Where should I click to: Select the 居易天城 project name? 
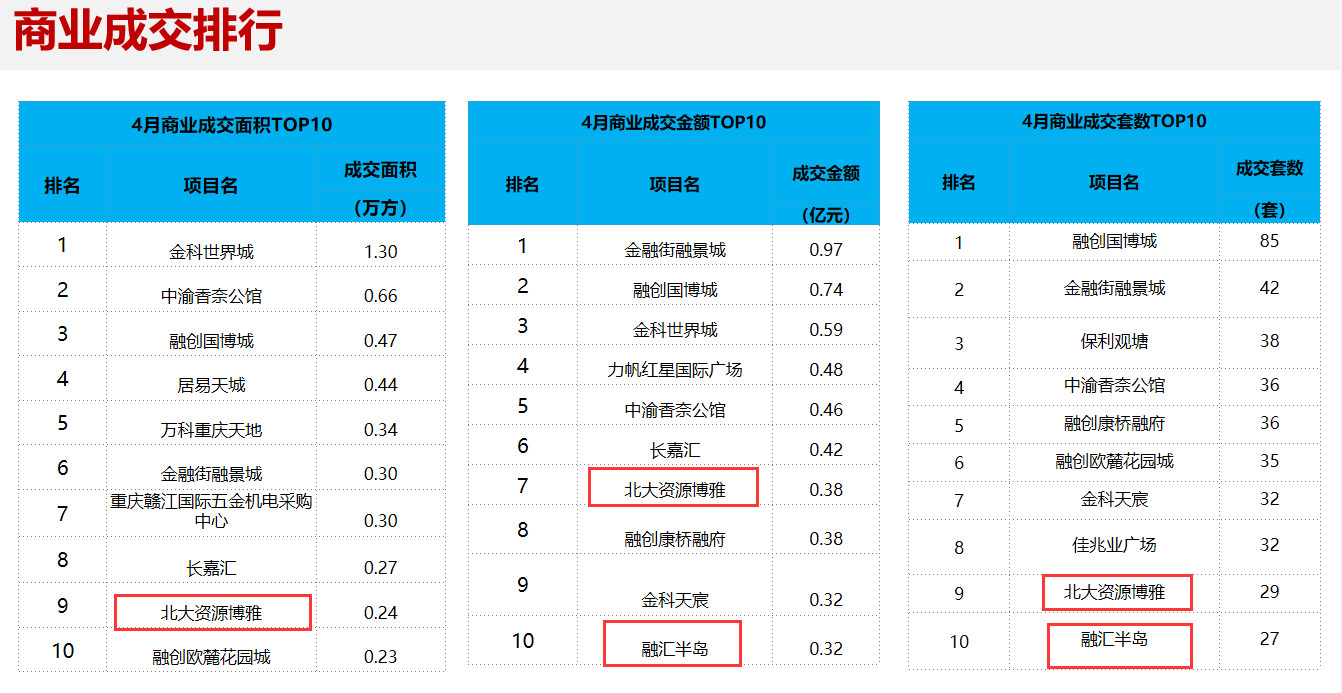211,385
